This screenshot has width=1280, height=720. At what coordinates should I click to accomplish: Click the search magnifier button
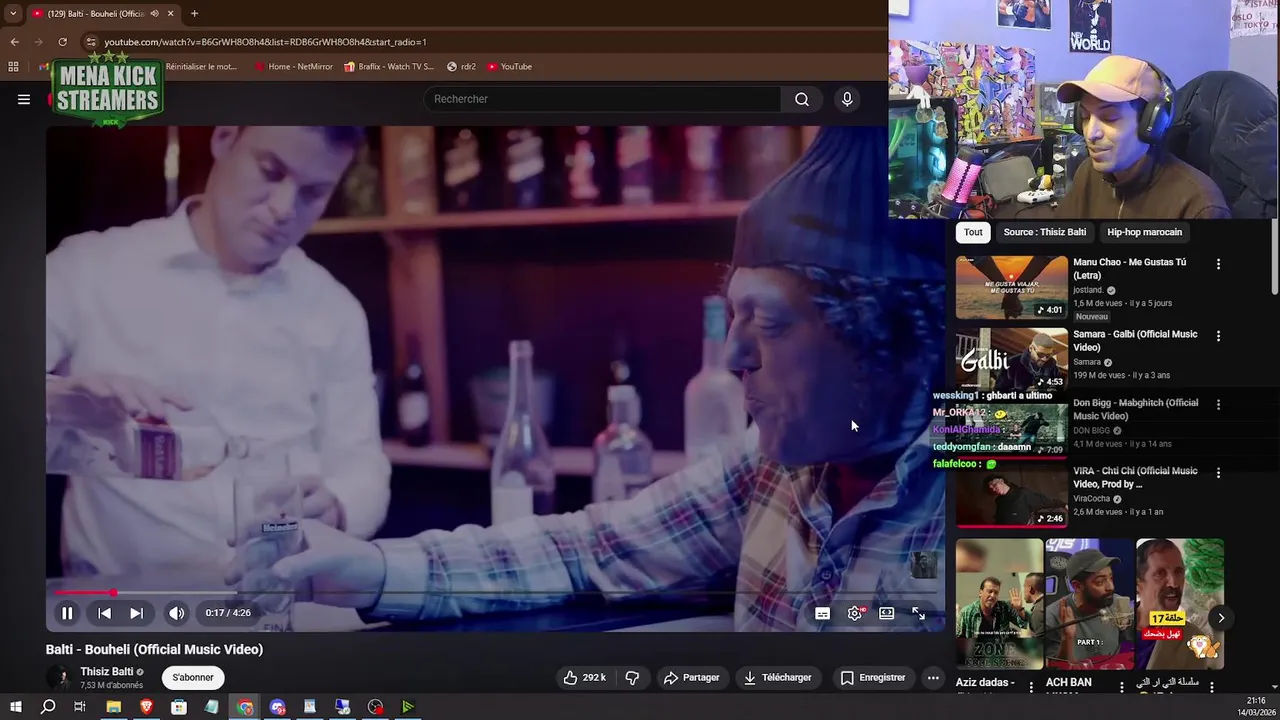tap(802, 99)
